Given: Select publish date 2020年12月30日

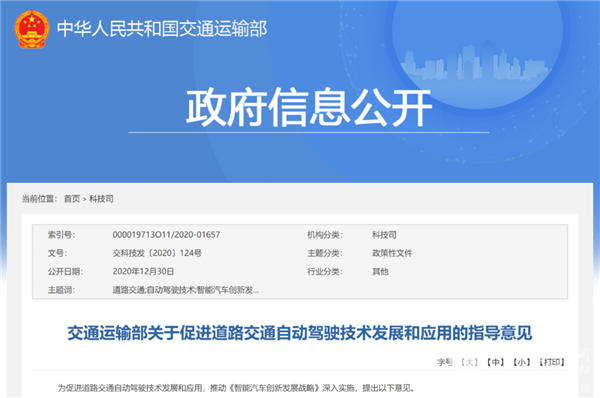Looking at the screenshot, I should point(143,271).
